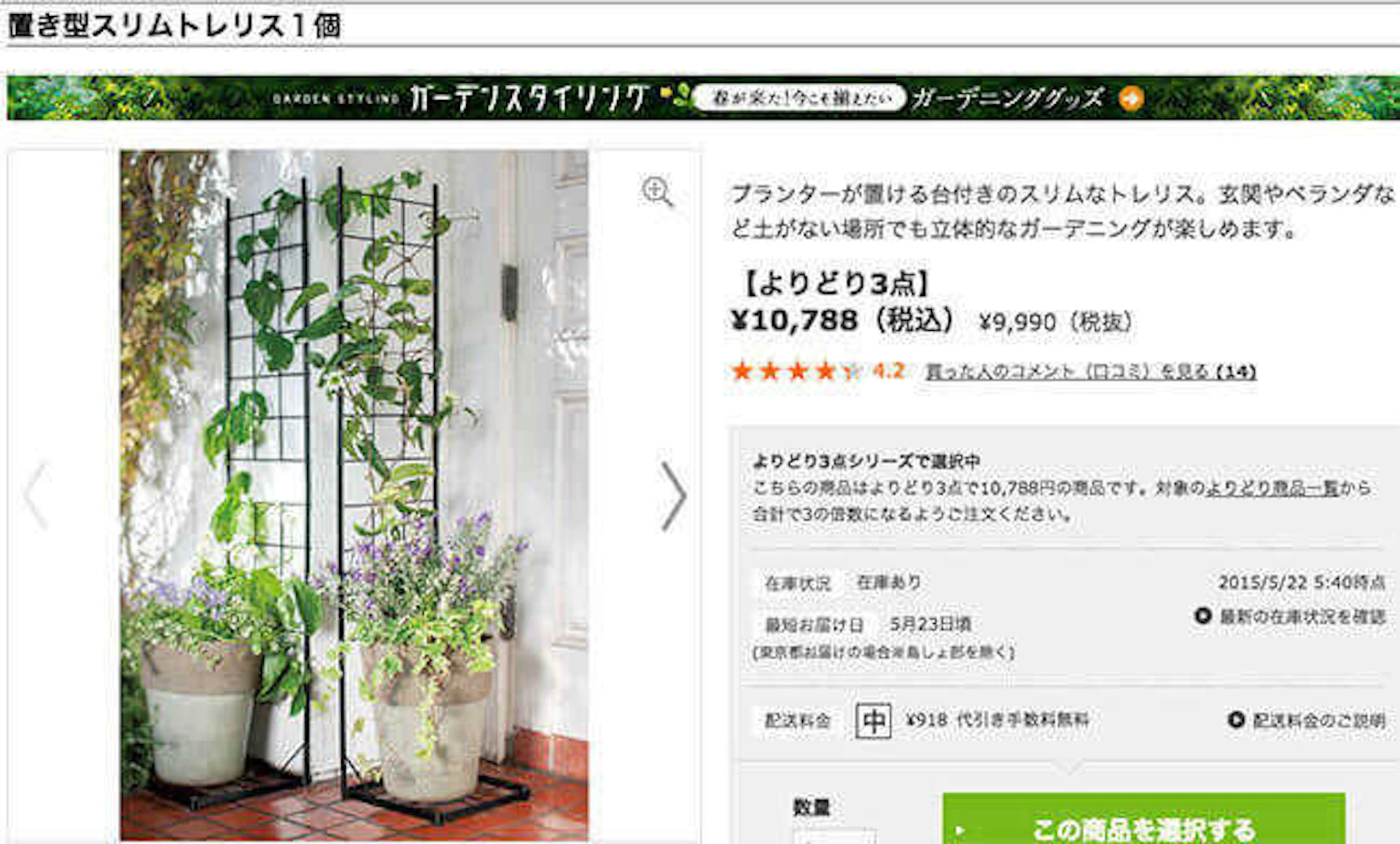The width and height of the screenshot is (1400, 844).
Task: Open the 数量 quantity dropdown
Action: point(835,837)
